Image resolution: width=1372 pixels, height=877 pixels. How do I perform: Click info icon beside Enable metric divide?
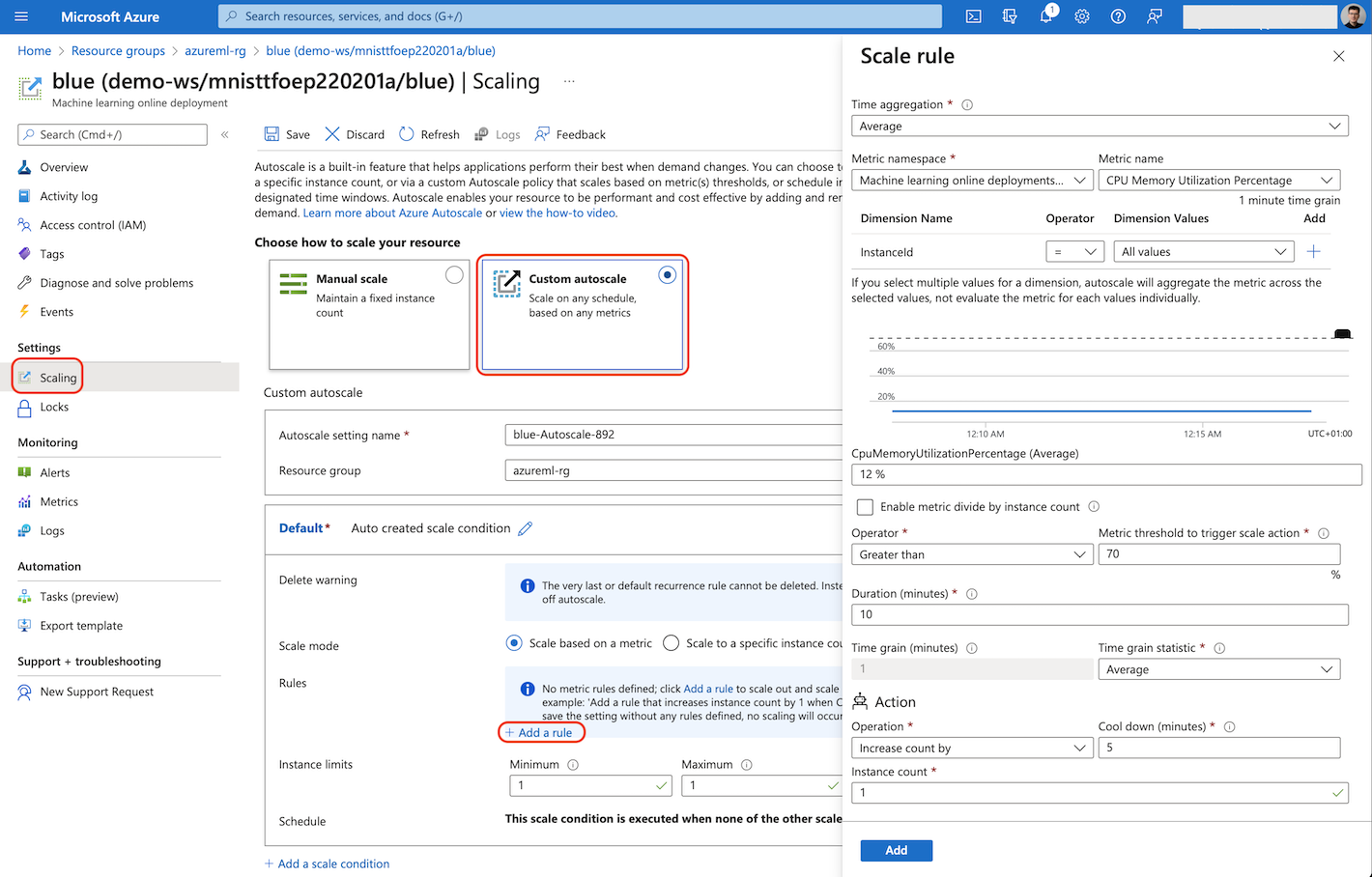(x=1094, y=506)
